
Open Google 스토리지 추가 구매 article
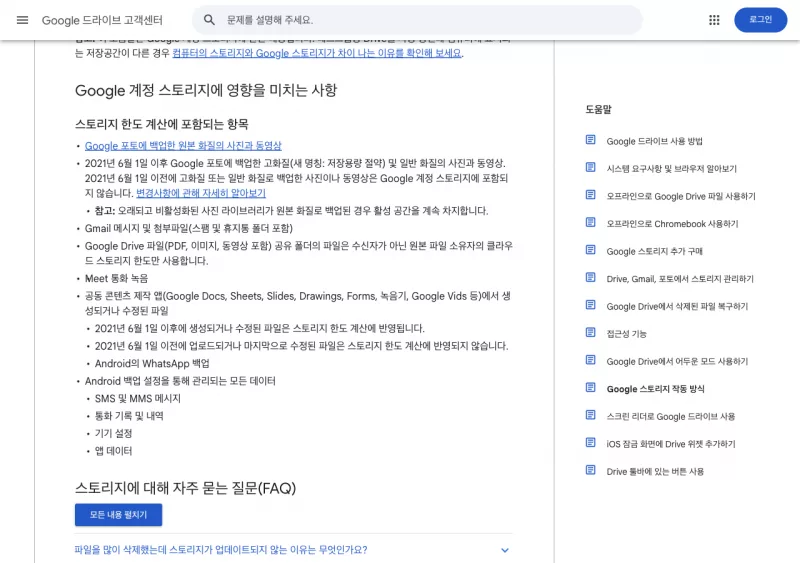tap(655, 252)
